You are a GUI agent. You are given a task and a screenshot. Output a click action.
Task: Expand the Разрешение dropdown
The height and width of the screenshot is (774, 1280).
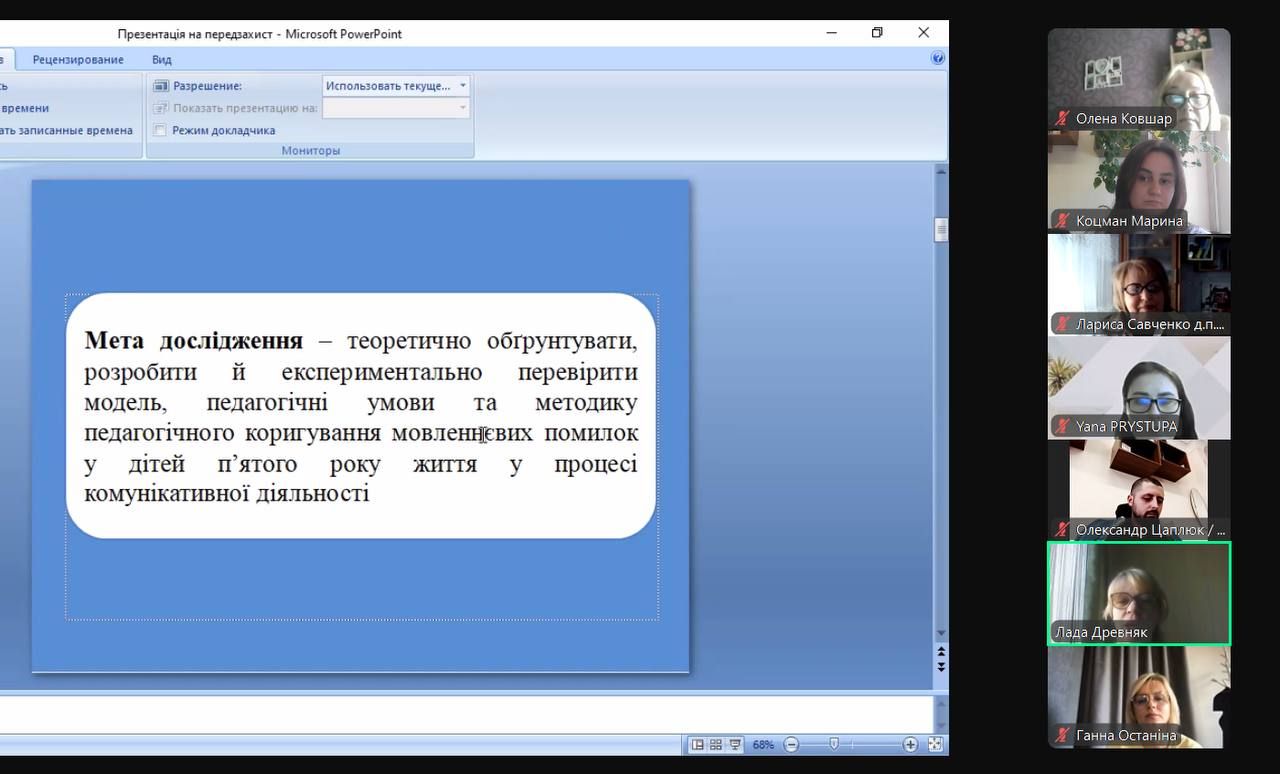point(462,86)
